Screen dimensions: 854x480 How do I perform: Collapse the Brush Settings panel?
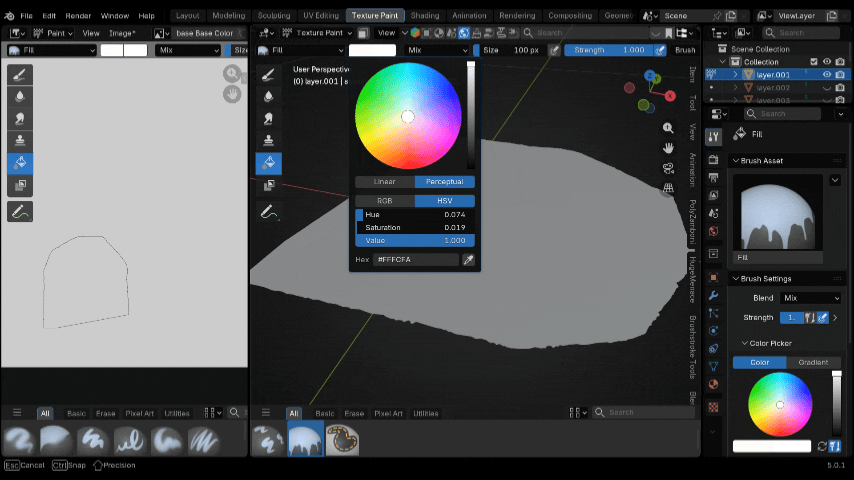[x=736, y=278]
